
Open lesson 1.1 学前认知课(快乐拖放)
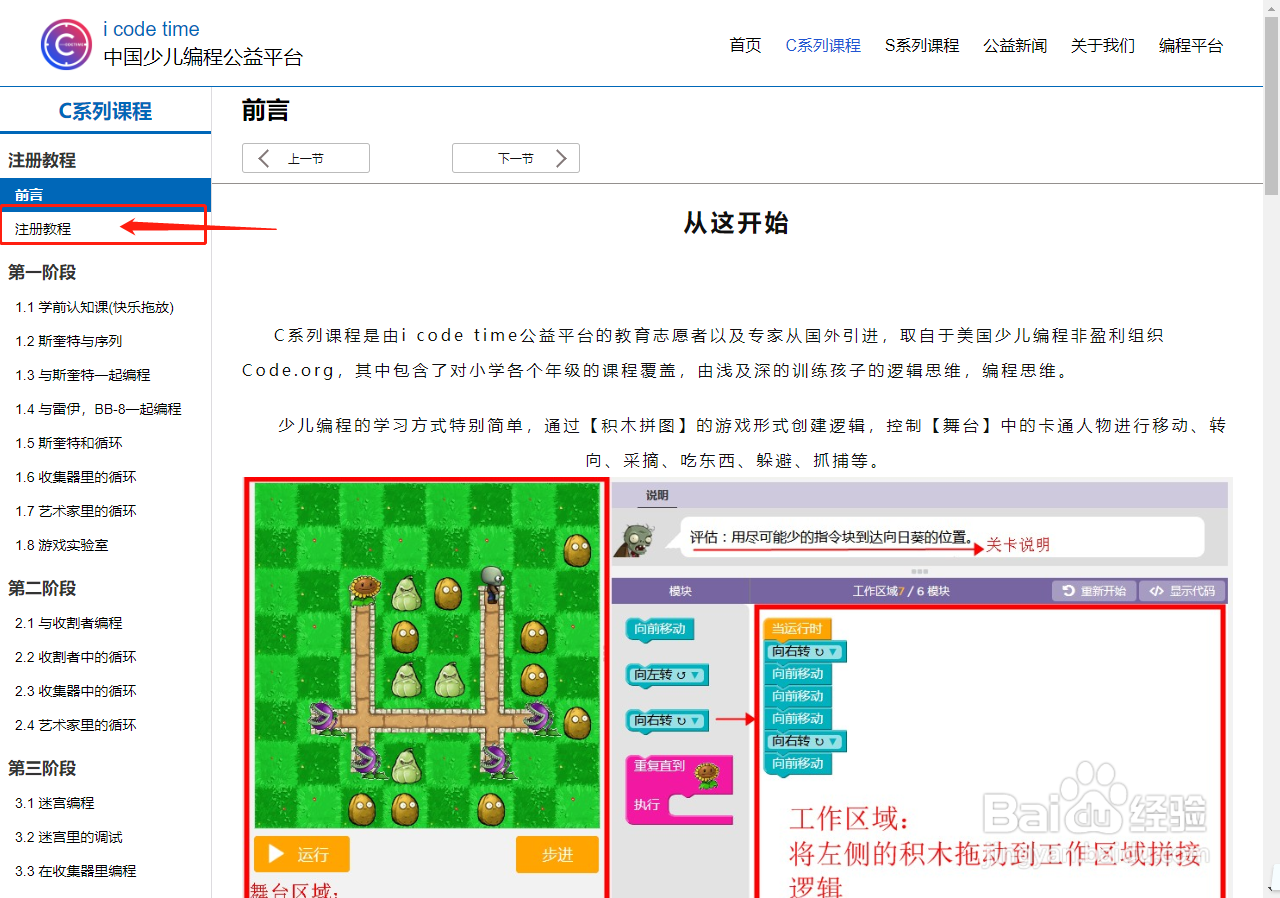pos(94,307)
